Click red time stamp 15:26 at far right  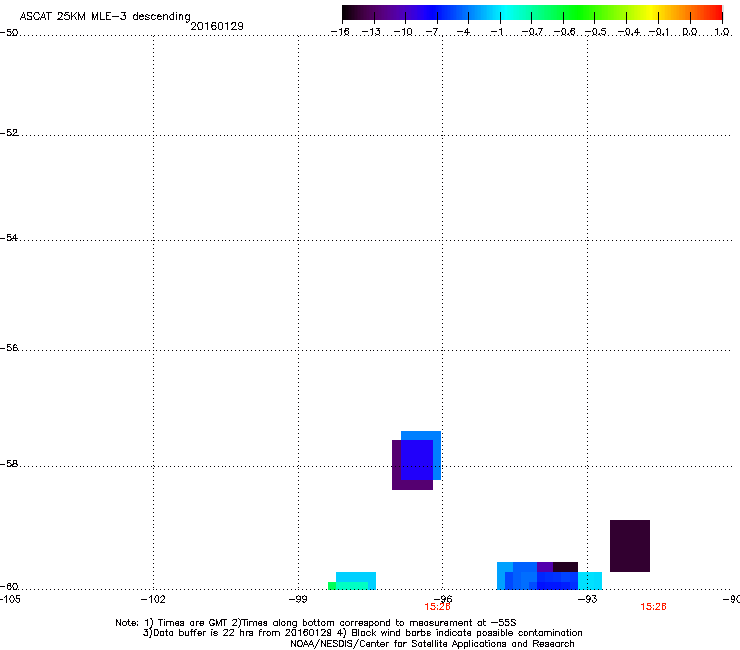(x=653, y=607)
